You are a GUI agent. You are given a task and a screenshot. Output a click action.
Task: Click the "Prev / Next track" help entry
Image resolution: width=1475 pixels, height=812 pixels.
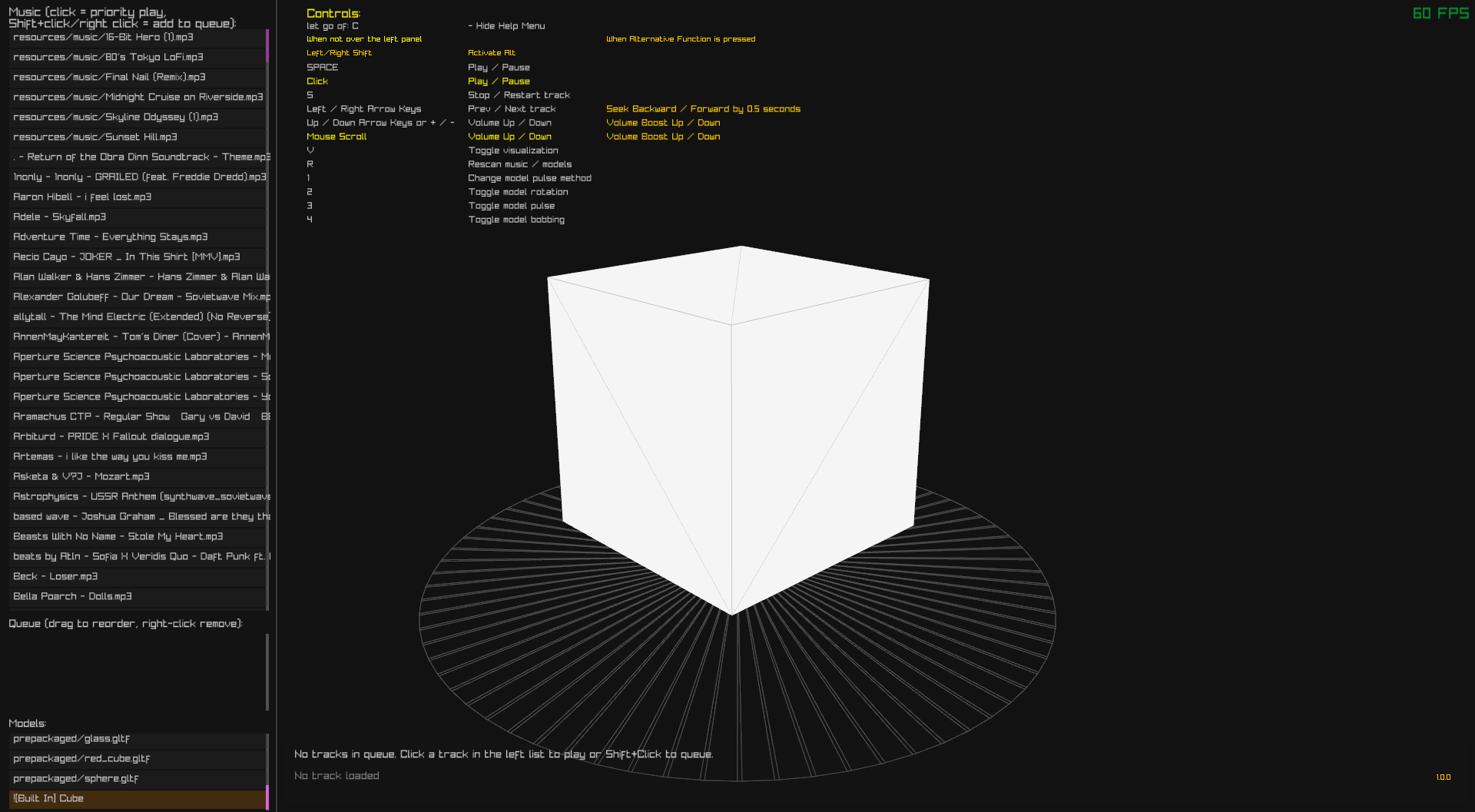pyautogui.click(x=512, y=109)
